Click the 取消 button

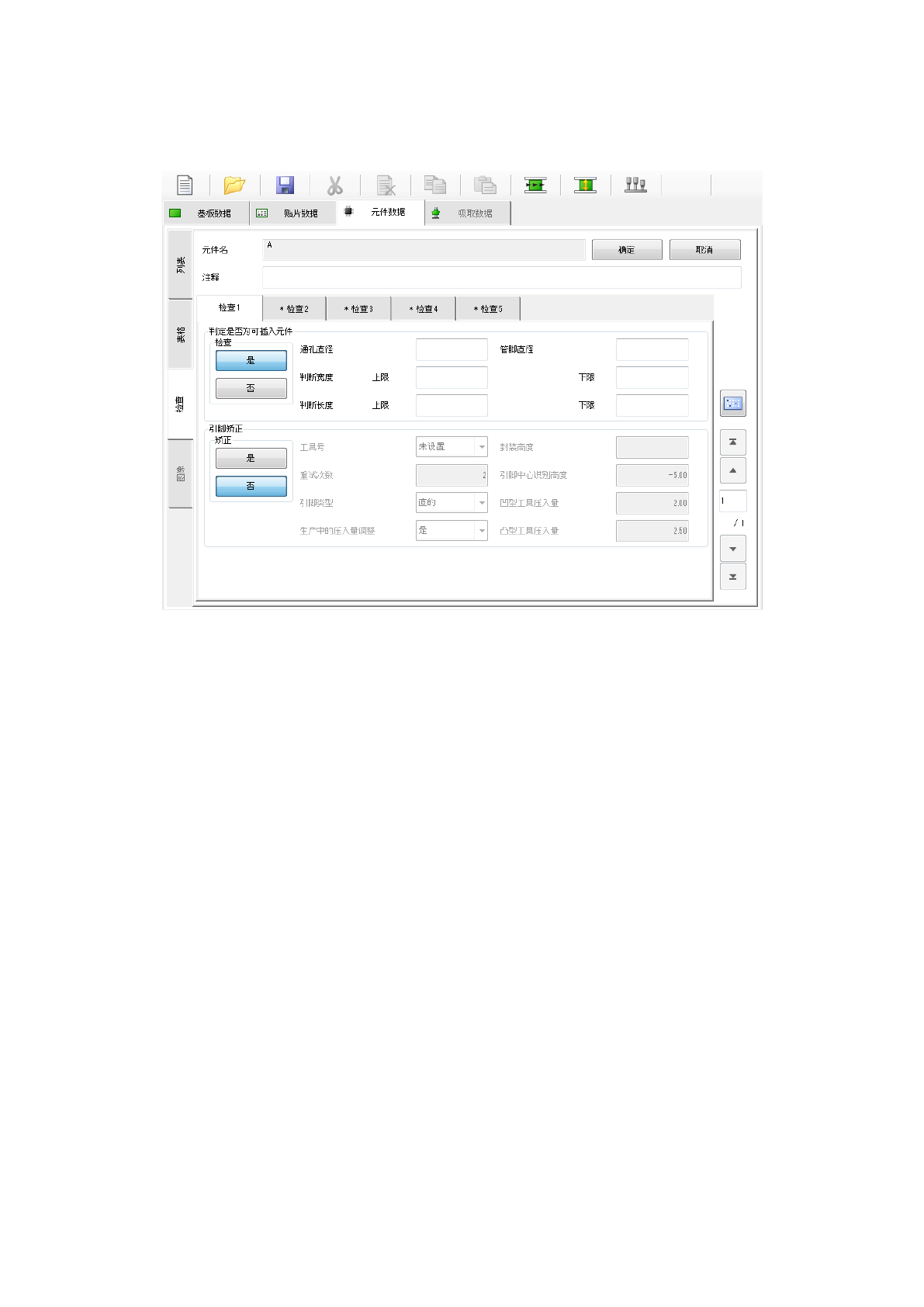pos(704,249)
